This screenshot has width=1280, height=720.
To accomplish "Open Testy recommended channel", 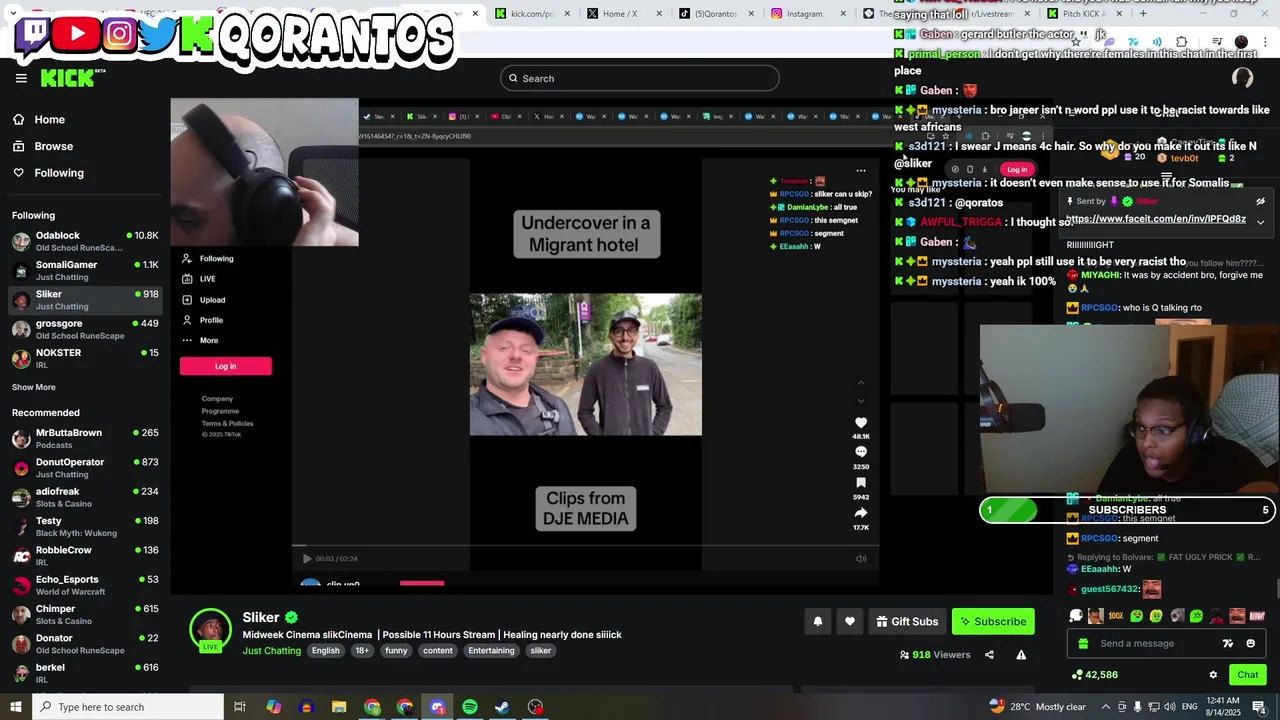I will (x=85, y=526).
